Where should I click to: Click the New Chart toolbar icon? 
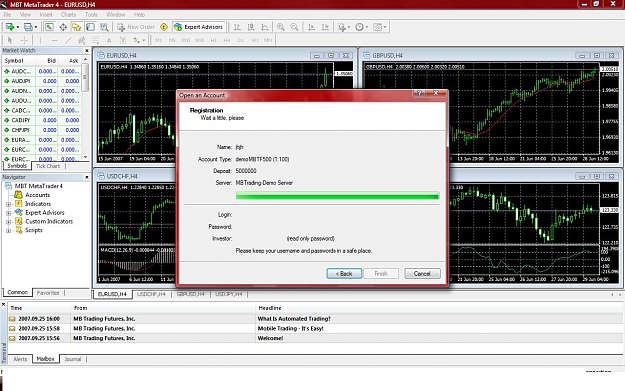(x=12, y=27)
